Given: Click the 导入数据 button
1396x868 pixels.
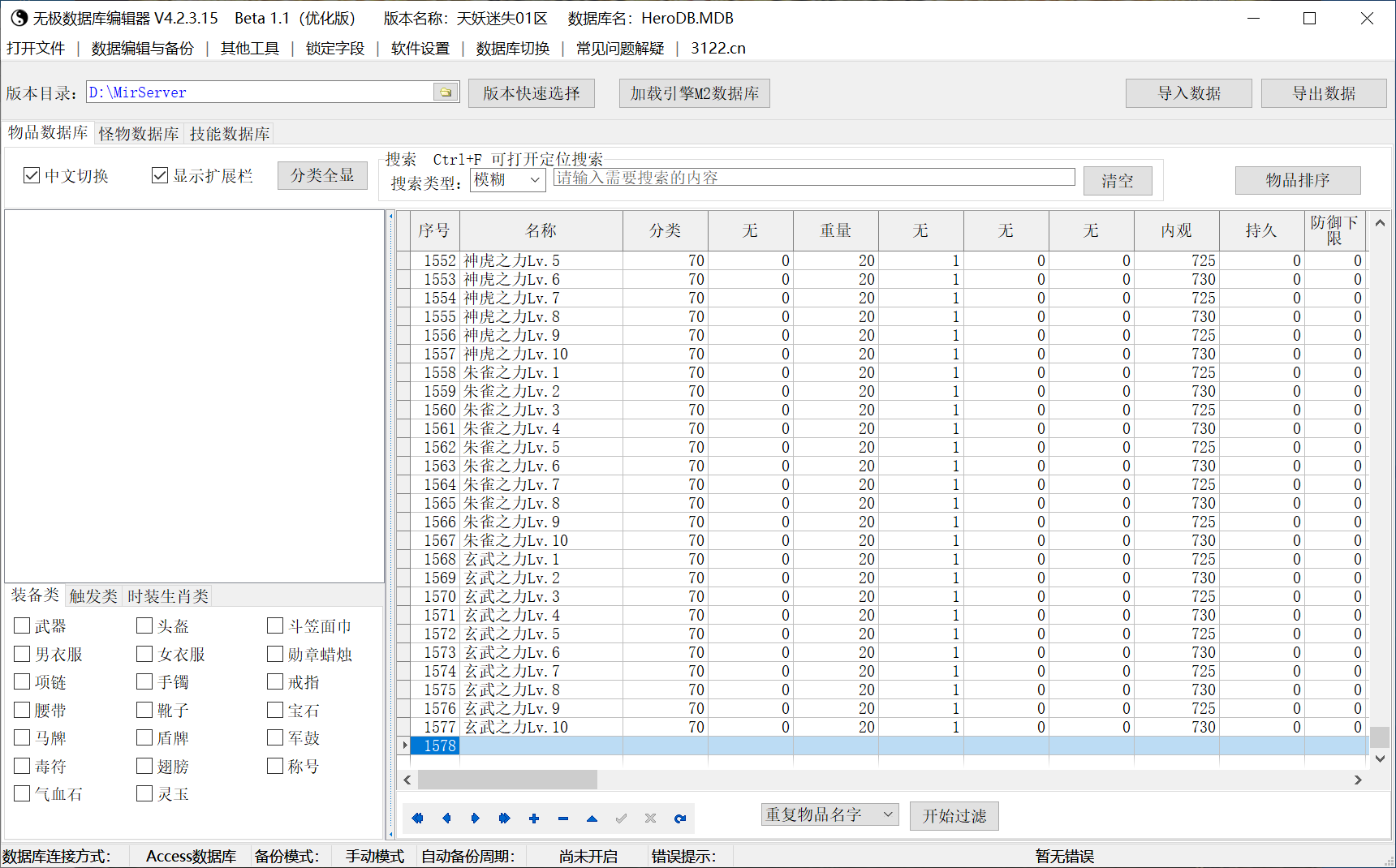Looking at the screenshot, I should coord(1189,93).
